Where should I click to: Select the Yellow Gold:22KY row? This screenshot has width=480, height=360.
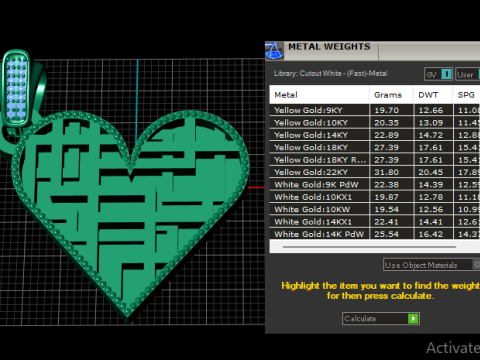[x=375, y=172]
